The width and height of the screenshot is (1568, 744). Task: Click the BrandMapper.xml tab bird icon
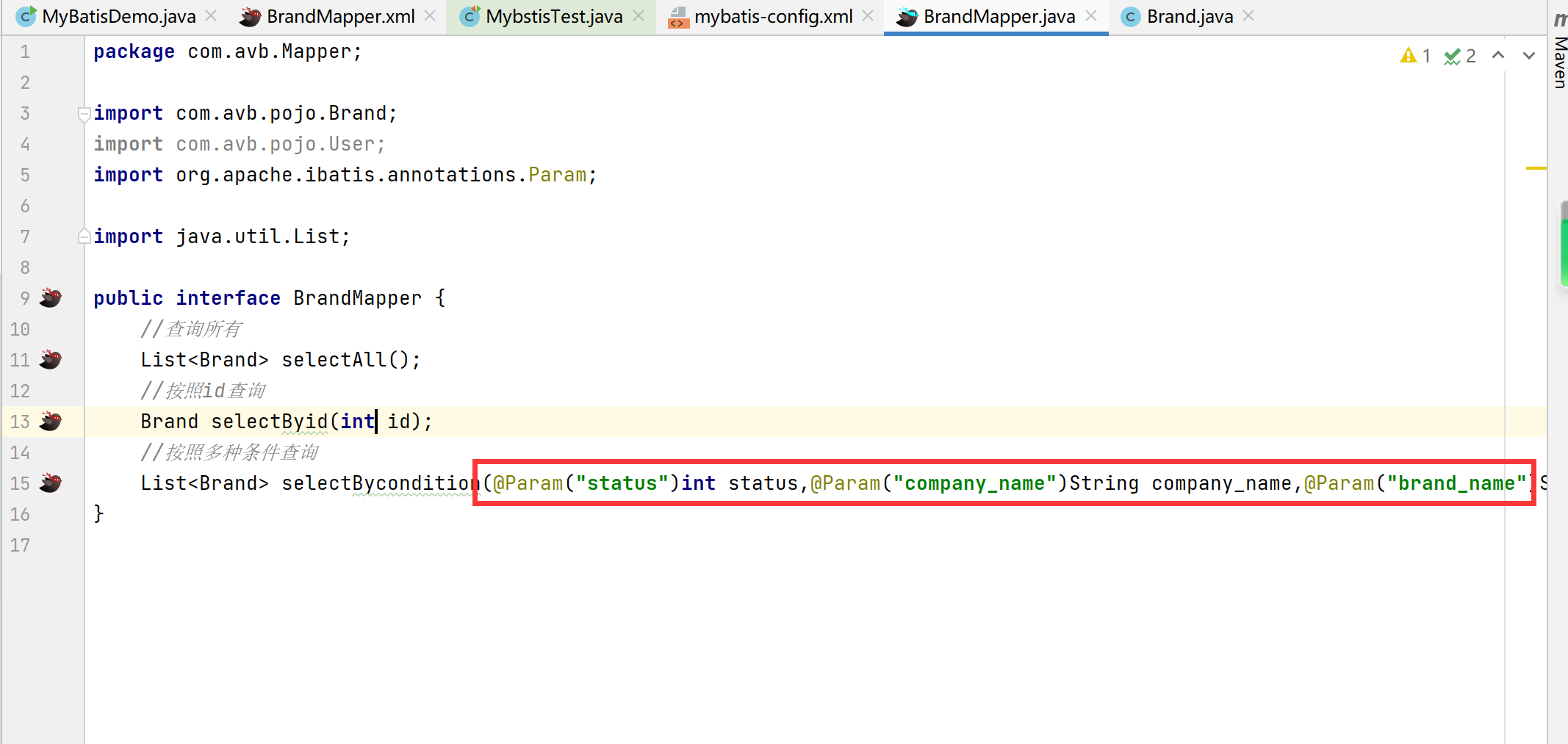click(x=250, y=16)
